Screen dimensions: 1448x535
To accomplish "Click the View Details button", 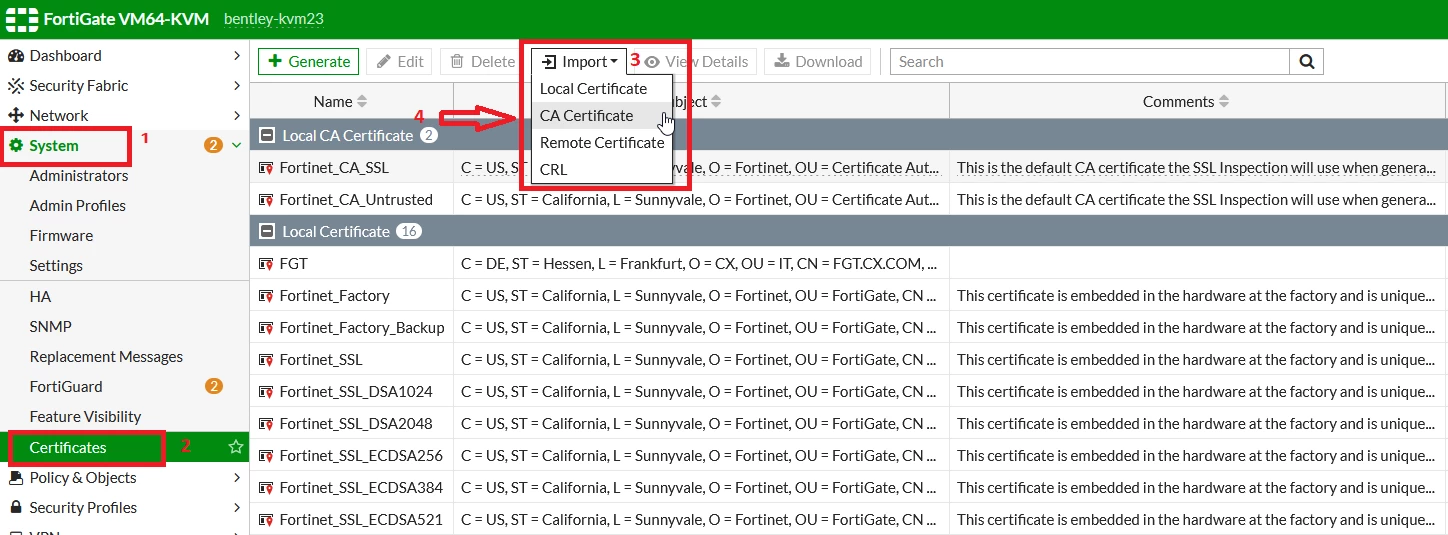I will pyautogui.click(x=697, y=61).
